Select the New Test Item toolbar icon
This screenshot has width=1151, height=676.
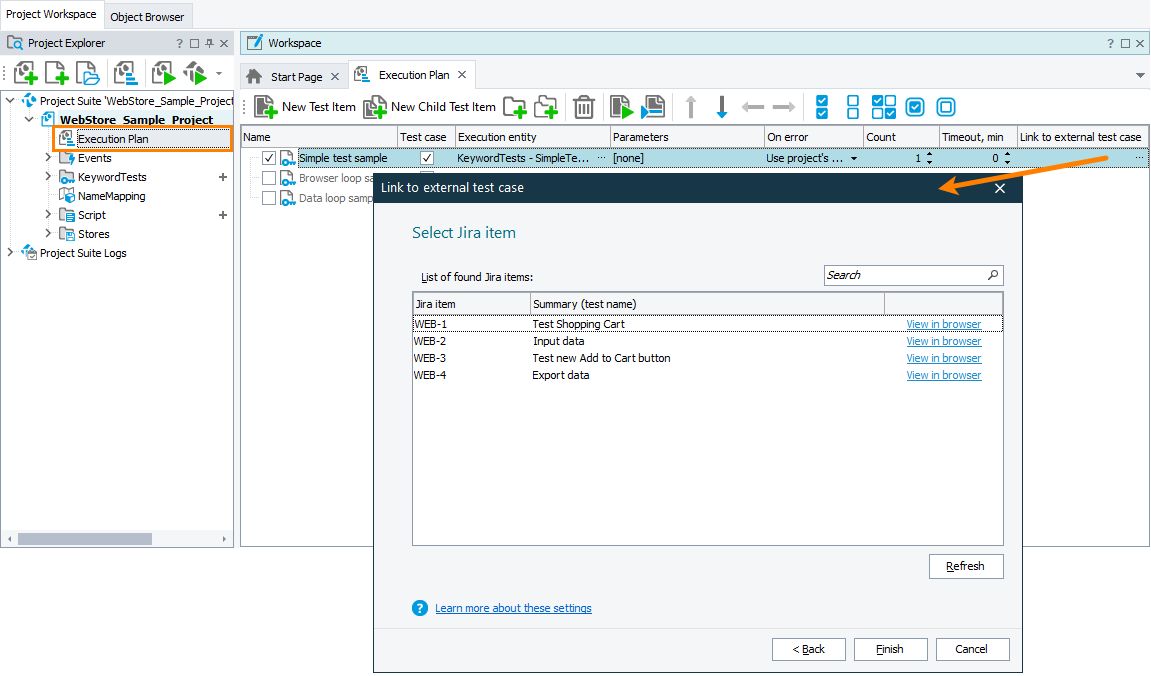tap(265, 106)
